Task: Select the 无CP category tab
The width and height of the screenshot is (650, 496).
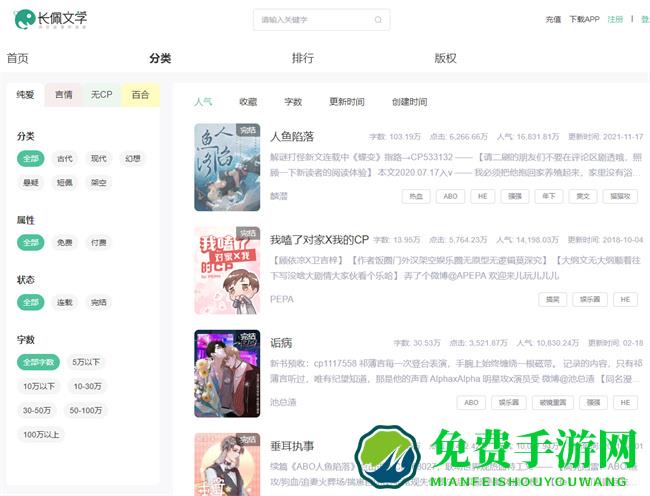Action: [101, 95]
